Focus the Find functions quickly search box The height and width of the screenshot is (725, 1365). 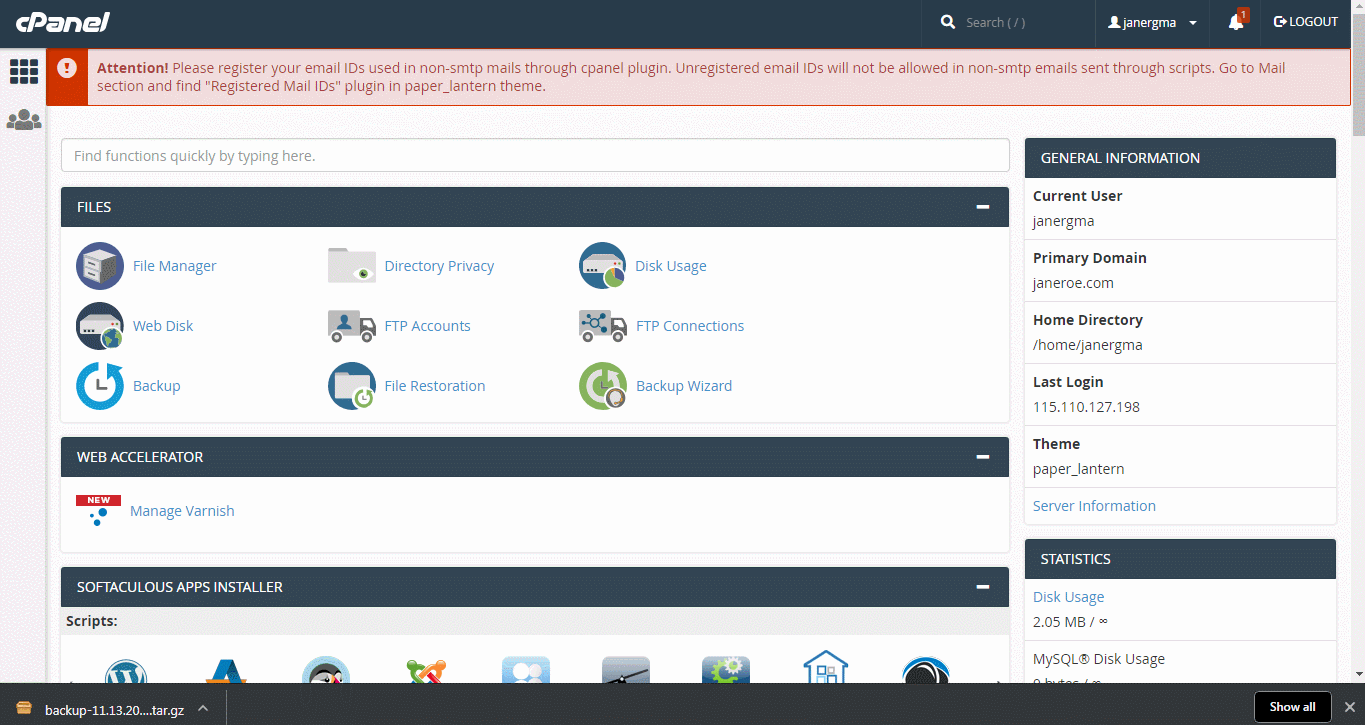[535, 156]
